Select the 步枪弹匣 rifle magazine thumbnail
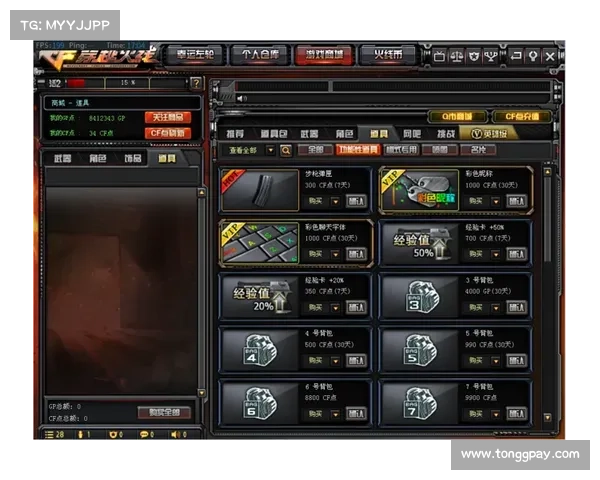The image size is (600, 480). [259, 189]
